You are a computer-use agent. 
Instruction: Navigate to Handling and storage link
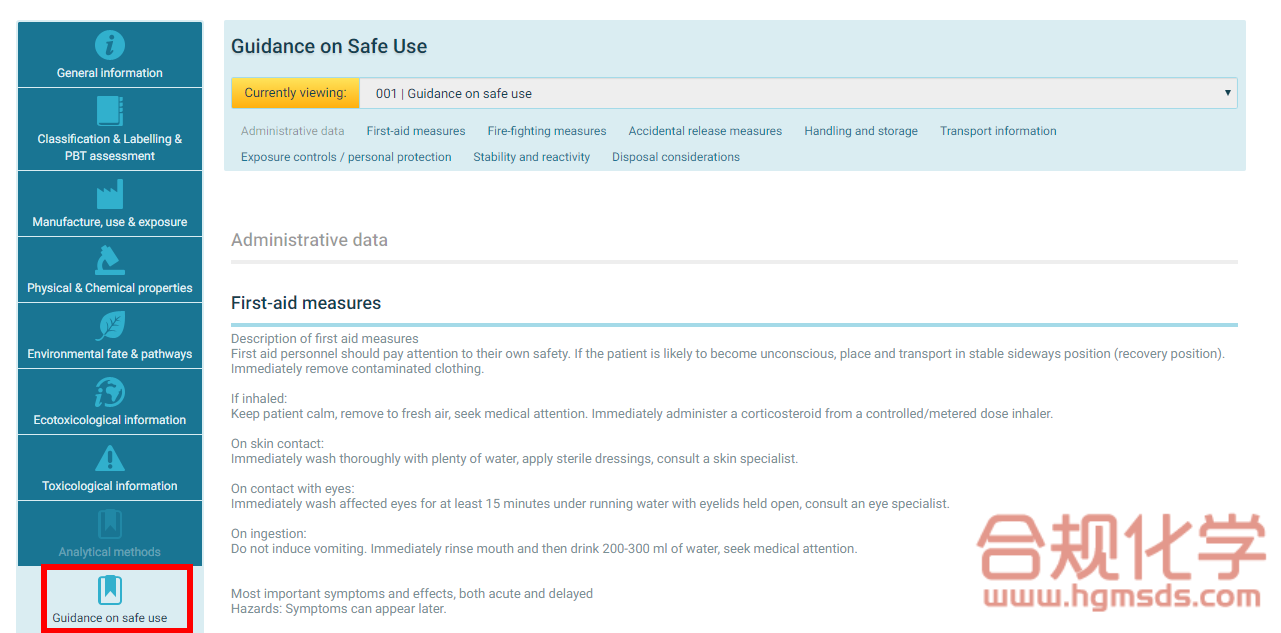(861, 131)
